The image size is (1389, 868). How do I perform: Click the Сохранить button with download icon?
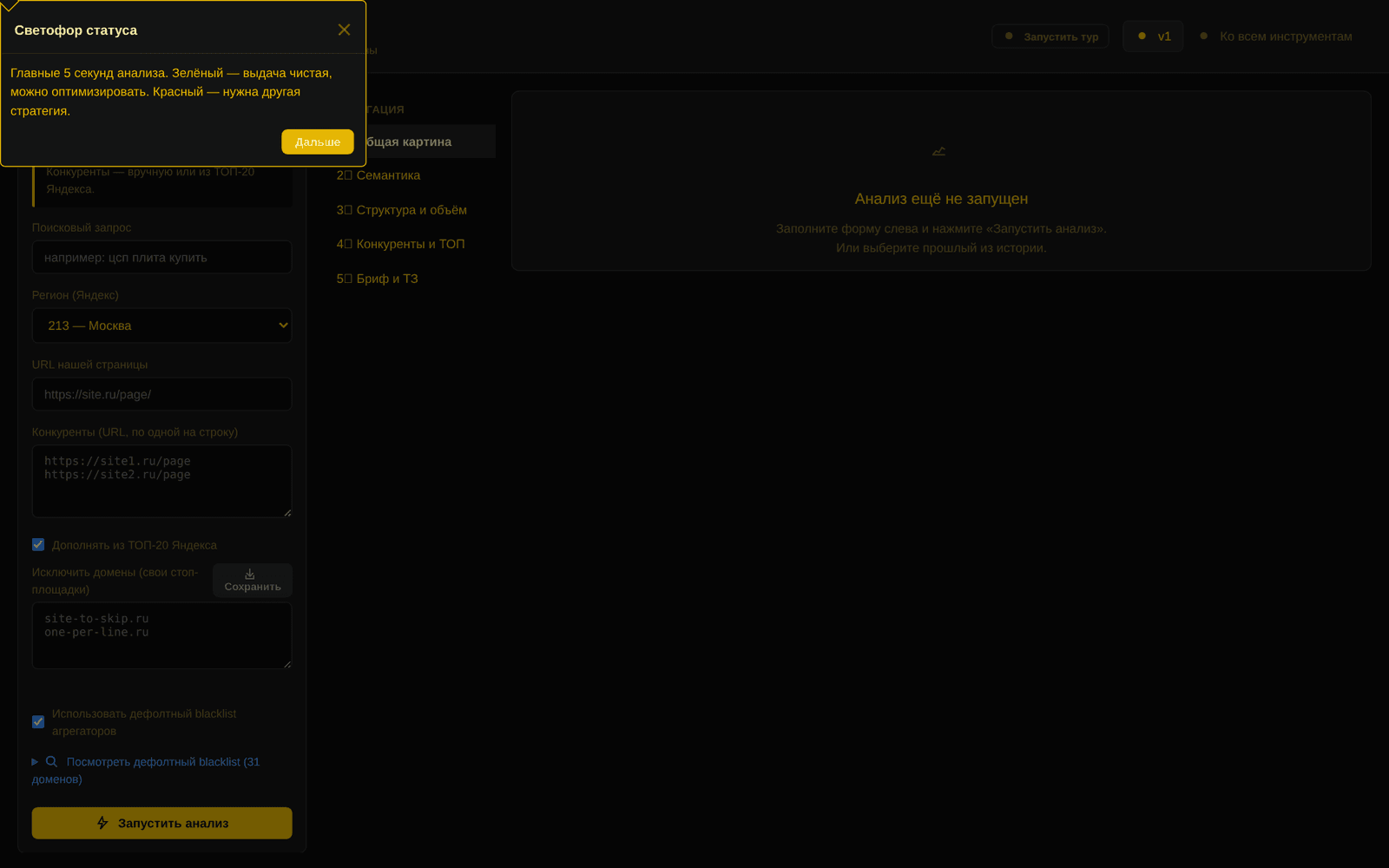253,581
